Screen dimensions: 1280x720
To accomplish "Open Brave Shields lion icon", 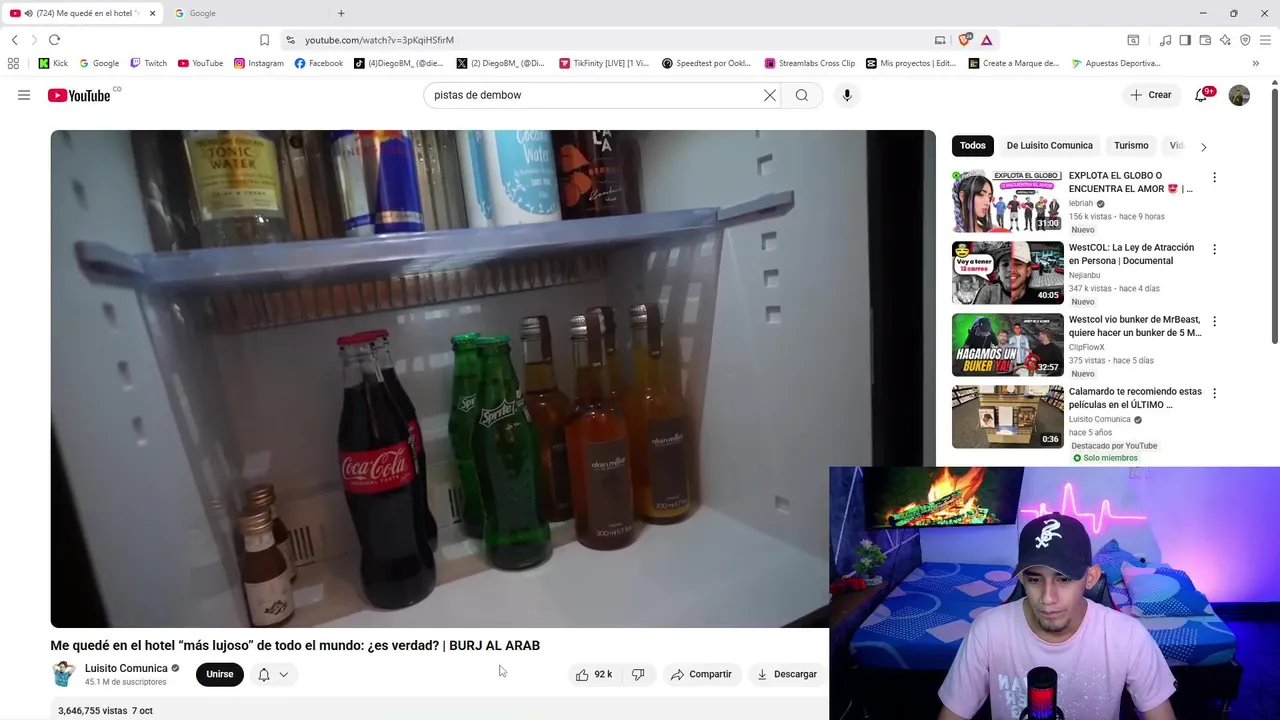I will pos(965,40).
